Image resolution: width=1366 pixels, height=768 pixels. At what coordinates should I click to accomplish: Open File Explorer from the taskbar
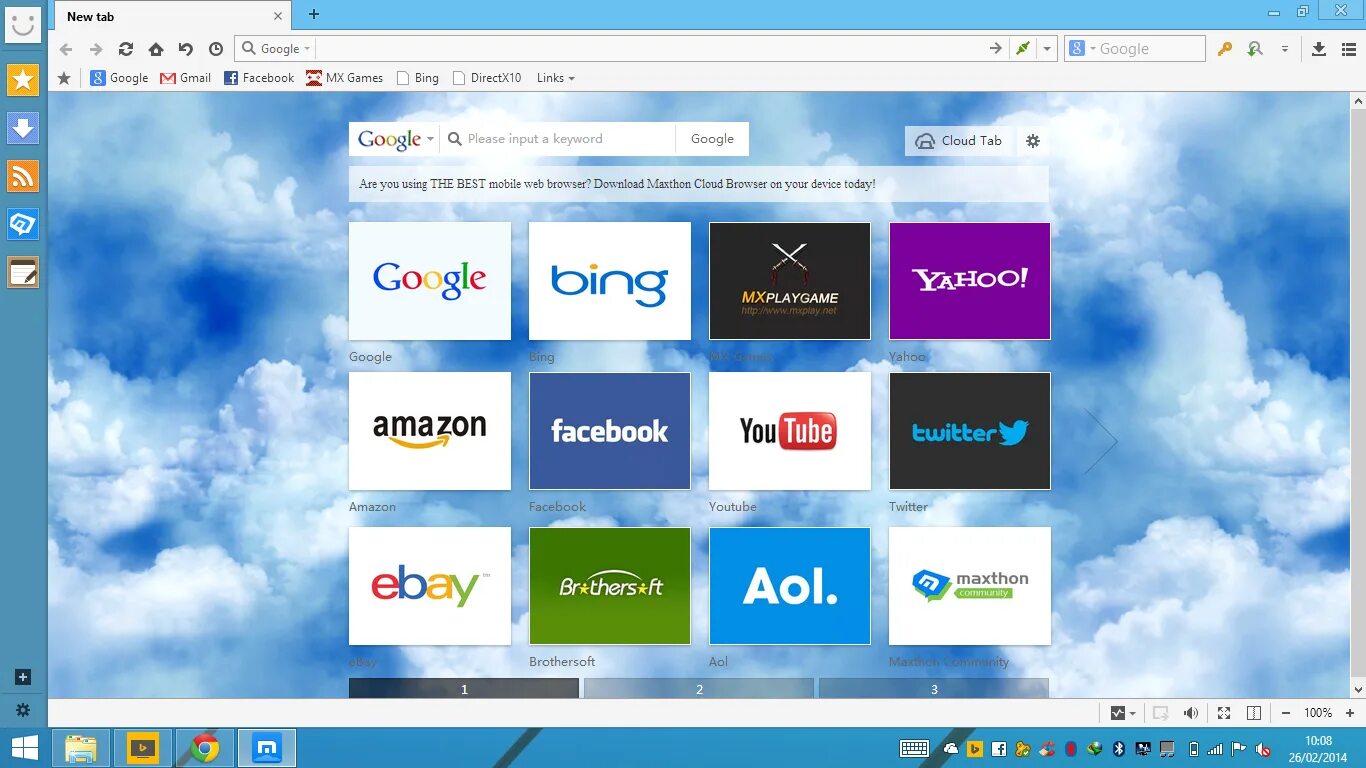[x=81, y=748]
